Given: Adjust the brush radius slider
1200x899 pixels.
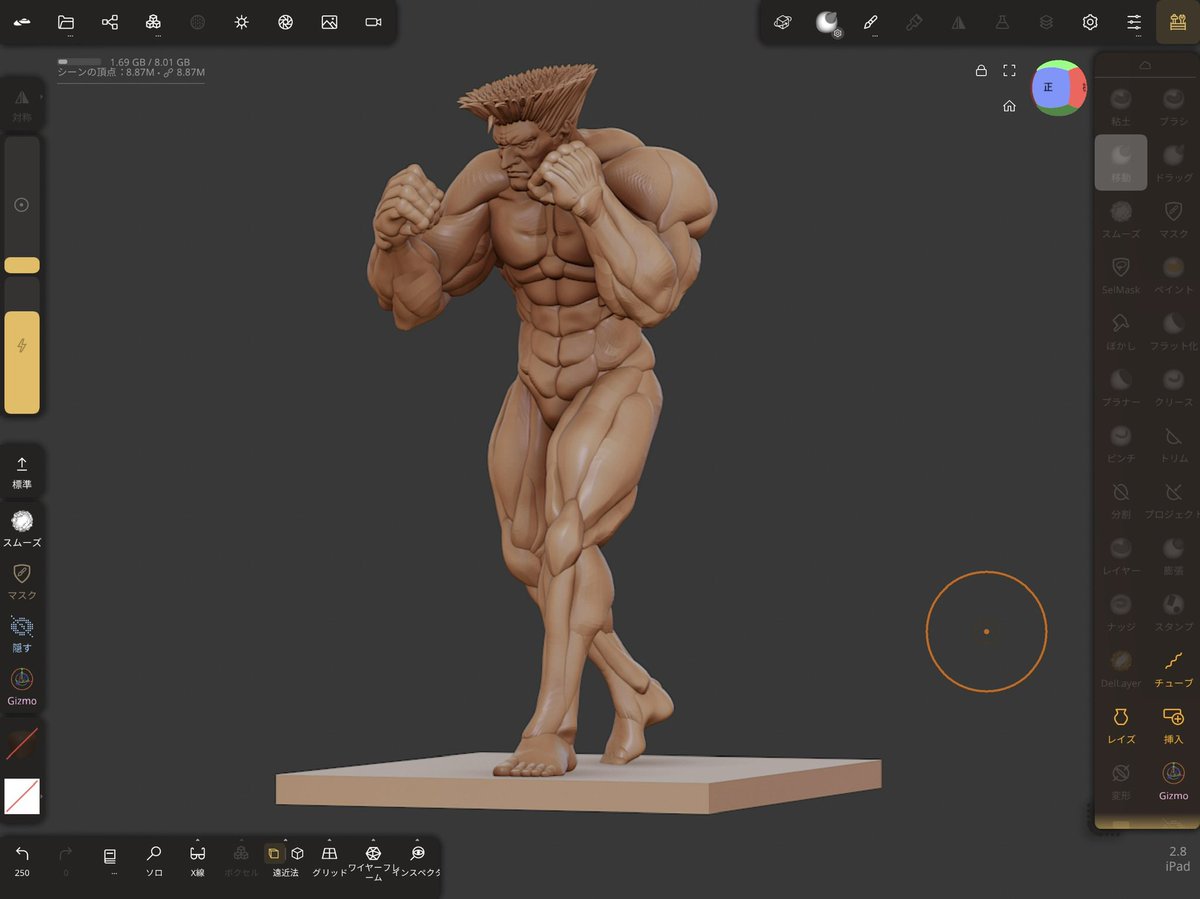Looking at the screenshot, I should pyautogui.click(x=22, y=205).
